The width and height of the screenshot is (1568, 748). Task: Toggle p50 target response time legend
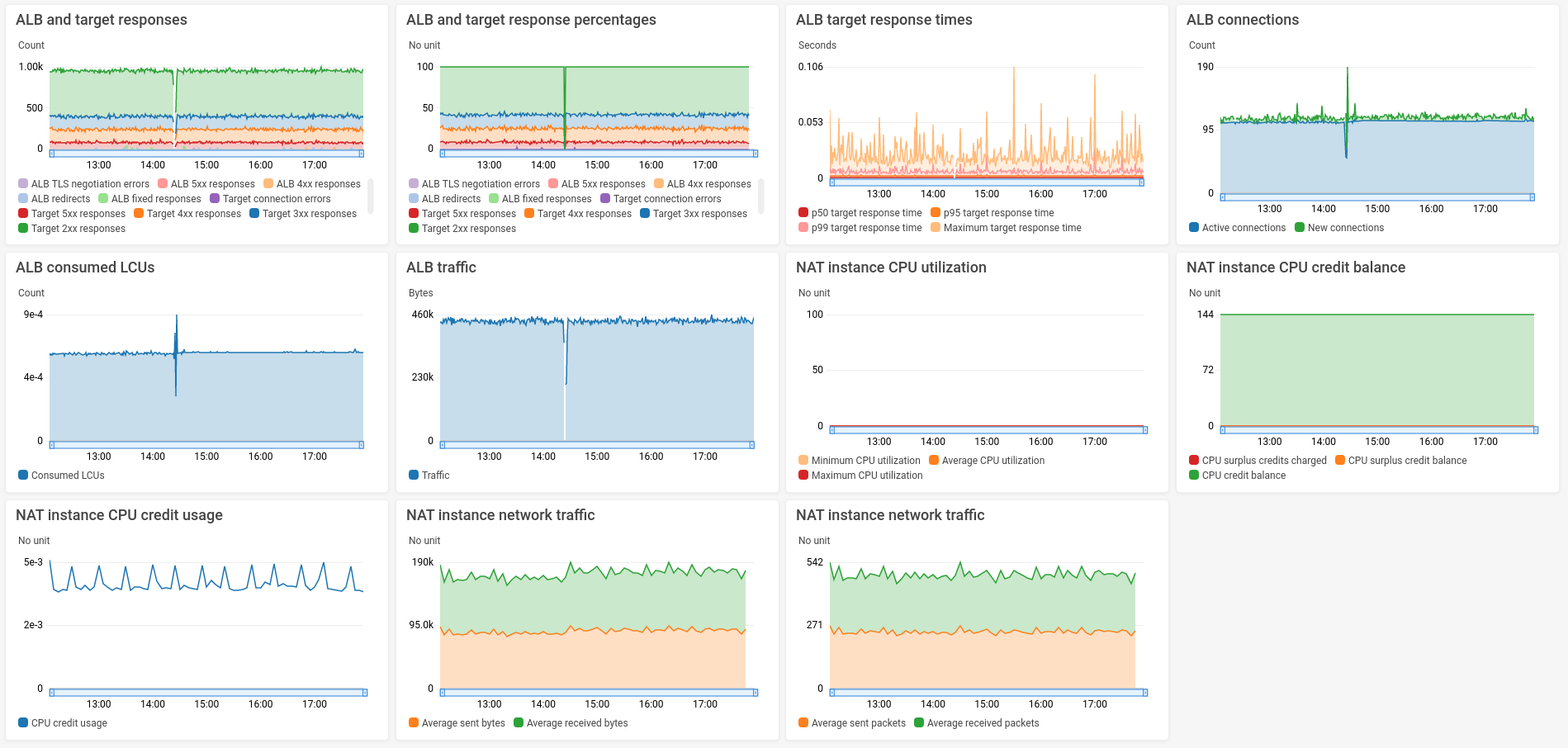click(x=860, y=213)
